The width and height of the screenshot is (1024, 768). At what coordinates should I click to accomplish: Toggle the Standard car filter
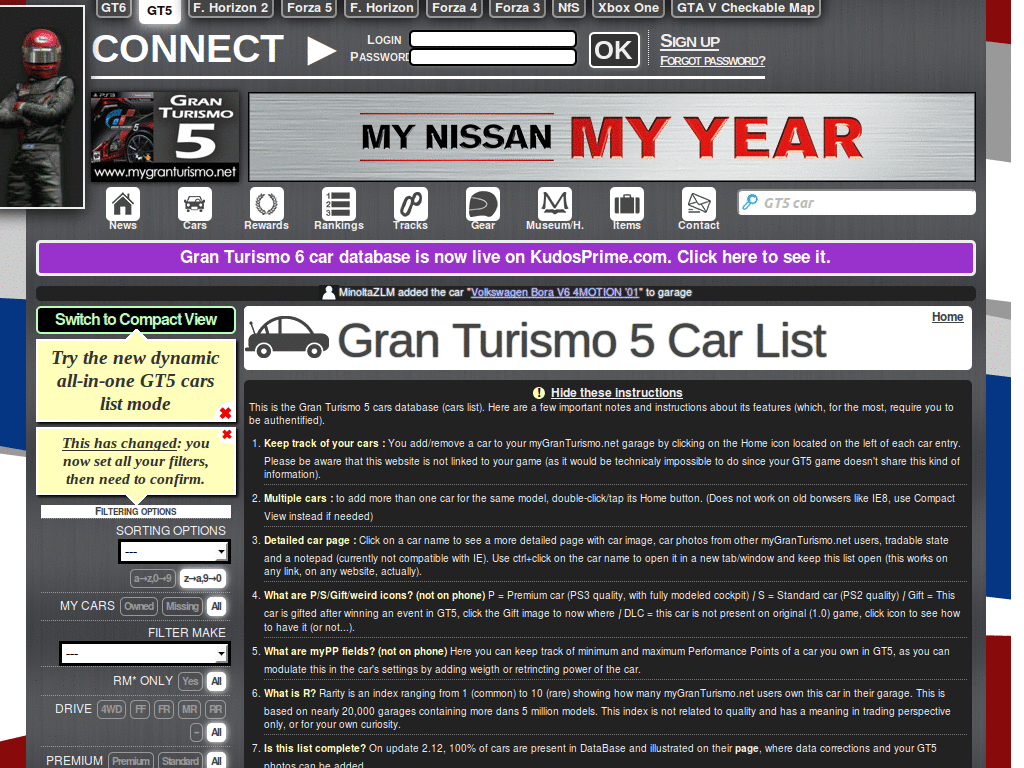pyautogui.click(x=180, y=761)
